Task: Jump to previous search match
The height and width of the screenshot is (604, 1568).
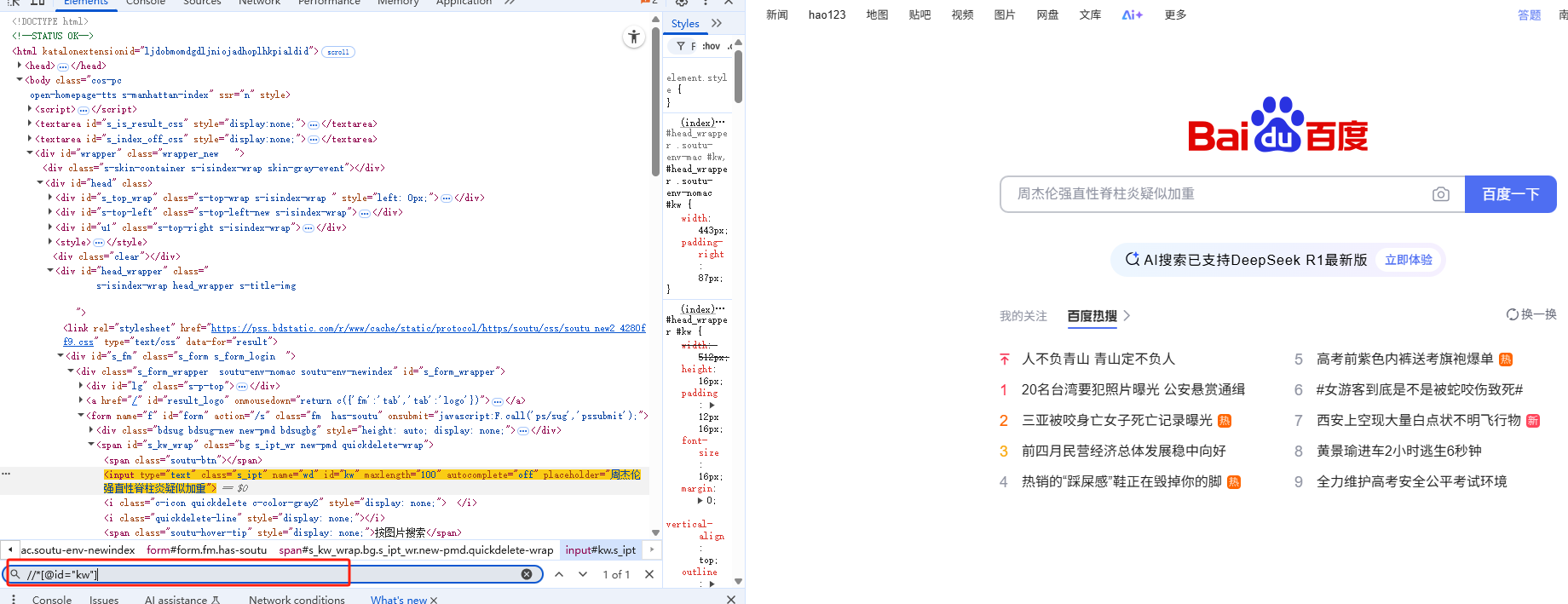Action: pyautogui.click(x=559, y=574)
